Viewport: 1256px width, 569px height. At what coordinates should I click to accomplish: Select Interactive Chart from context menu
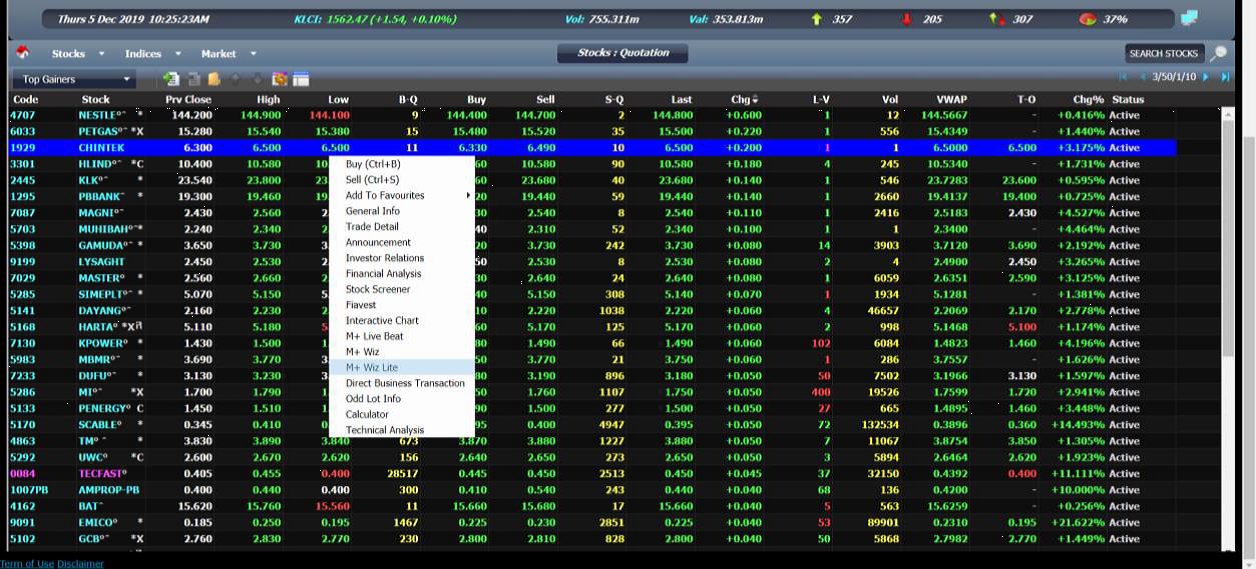pyautogui.click(x=382, y=320)
